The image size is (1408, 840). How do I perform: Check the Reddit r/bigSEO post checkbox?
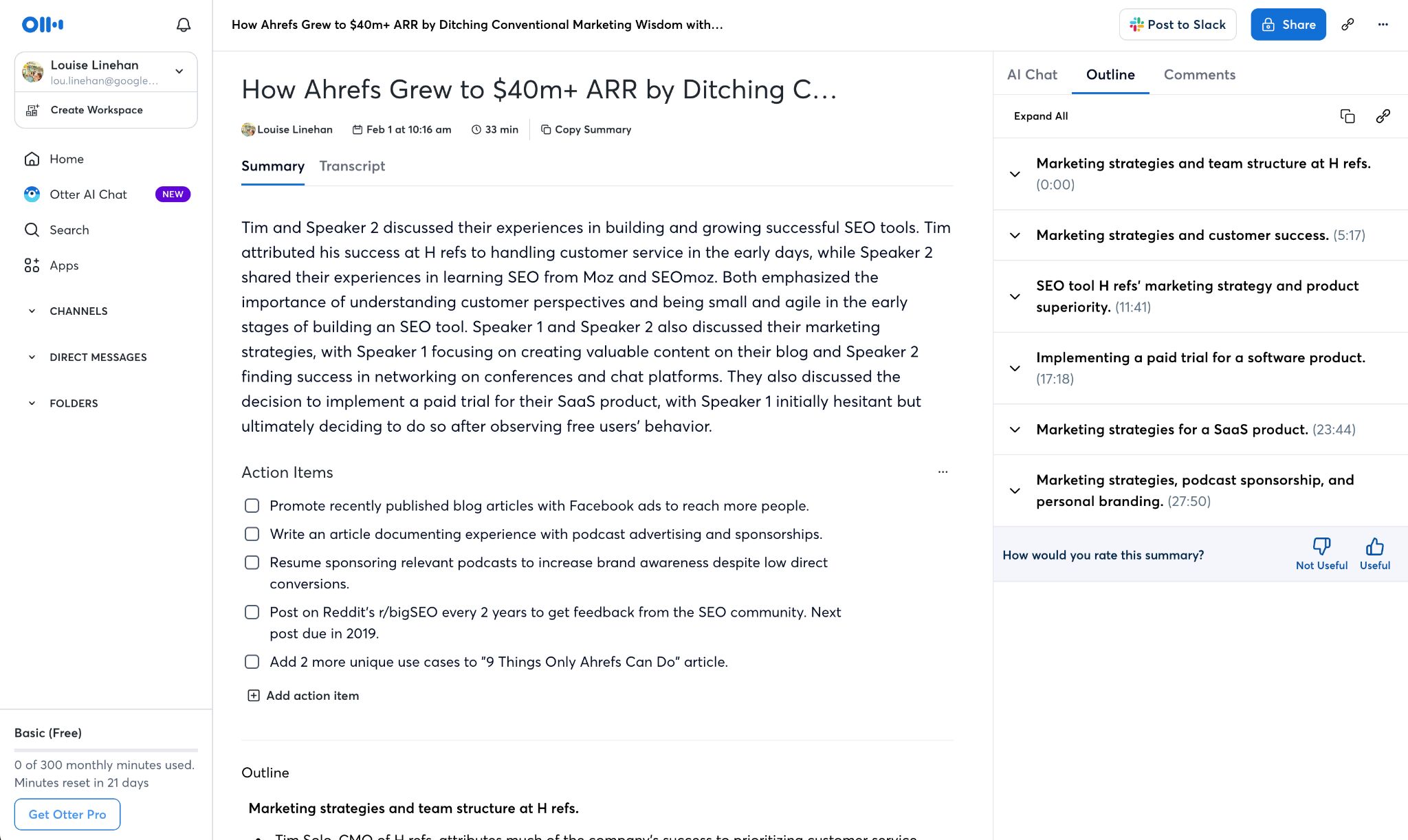(x=252, y=612)
